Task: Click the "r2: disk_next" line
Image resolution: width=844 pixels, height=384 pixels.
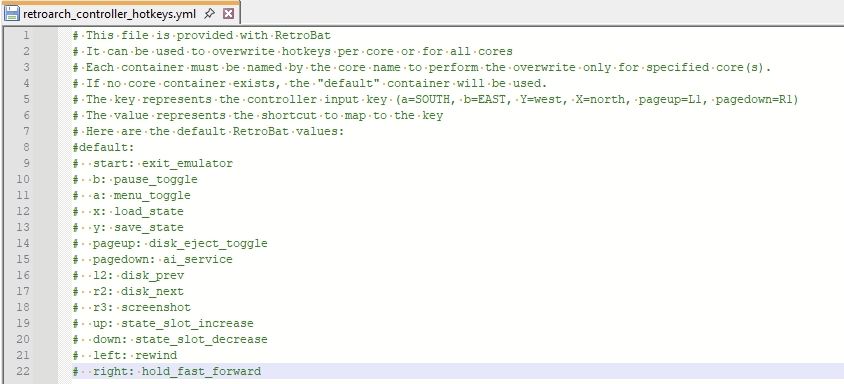Action: tap(128, 291)
